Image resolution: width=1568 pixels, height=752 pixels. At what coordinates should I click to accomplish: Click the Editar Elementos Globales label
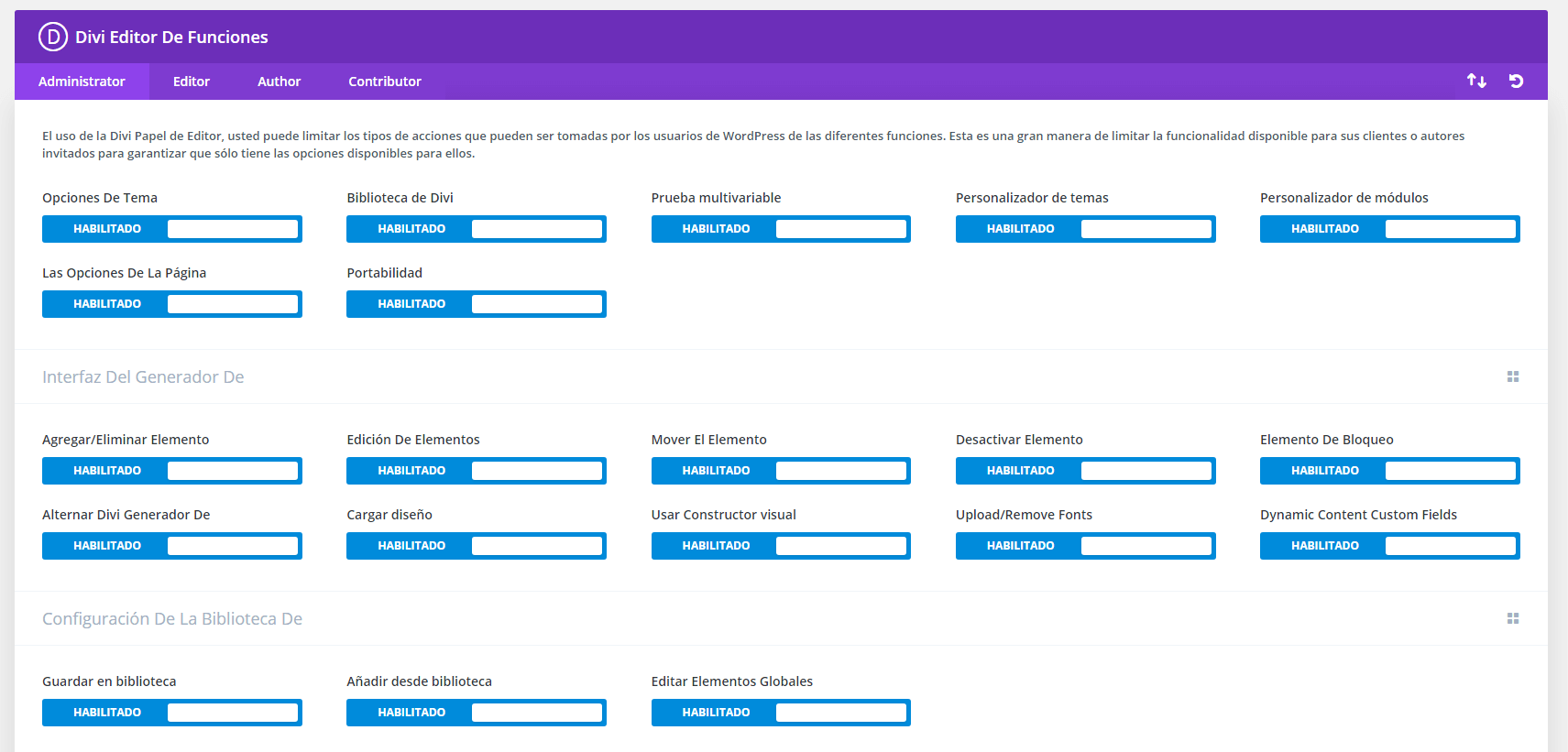pyautogui.click(x=732, y=681)
